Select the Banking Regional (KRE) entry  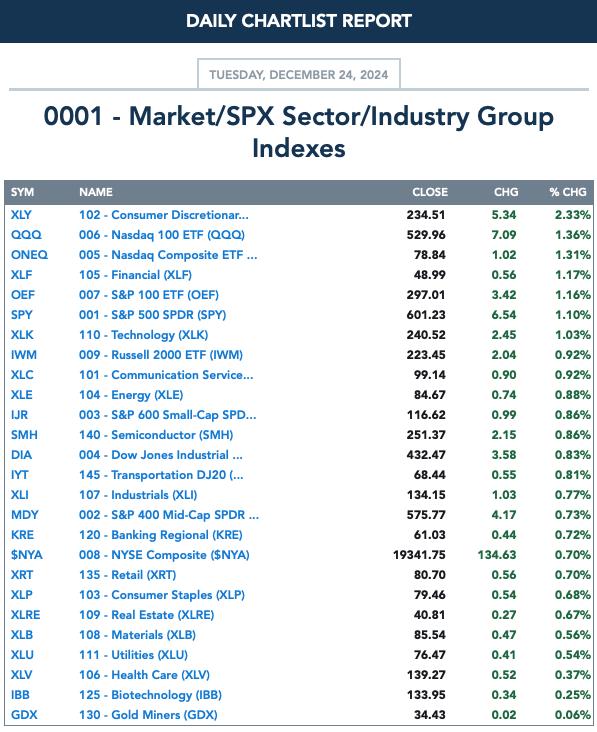tap(161, 535)
